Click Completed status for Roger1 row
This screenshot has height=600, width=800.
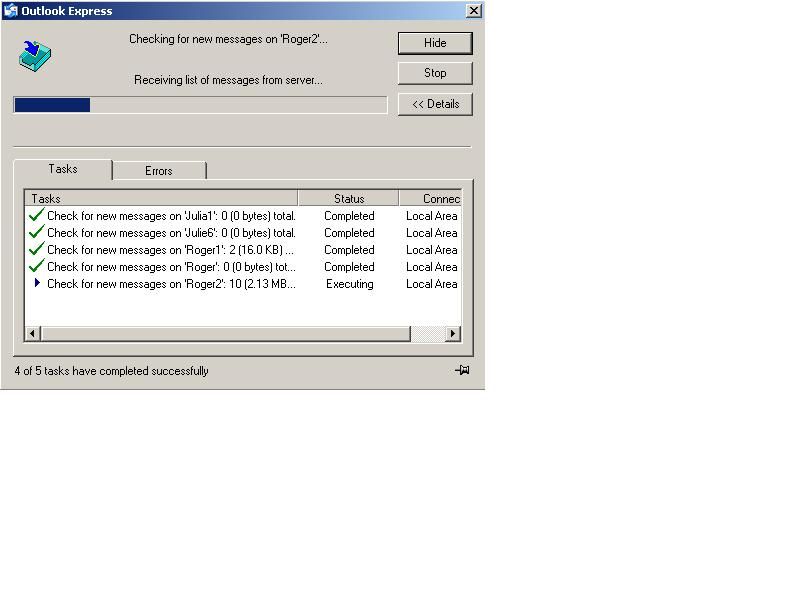point(349,250)
